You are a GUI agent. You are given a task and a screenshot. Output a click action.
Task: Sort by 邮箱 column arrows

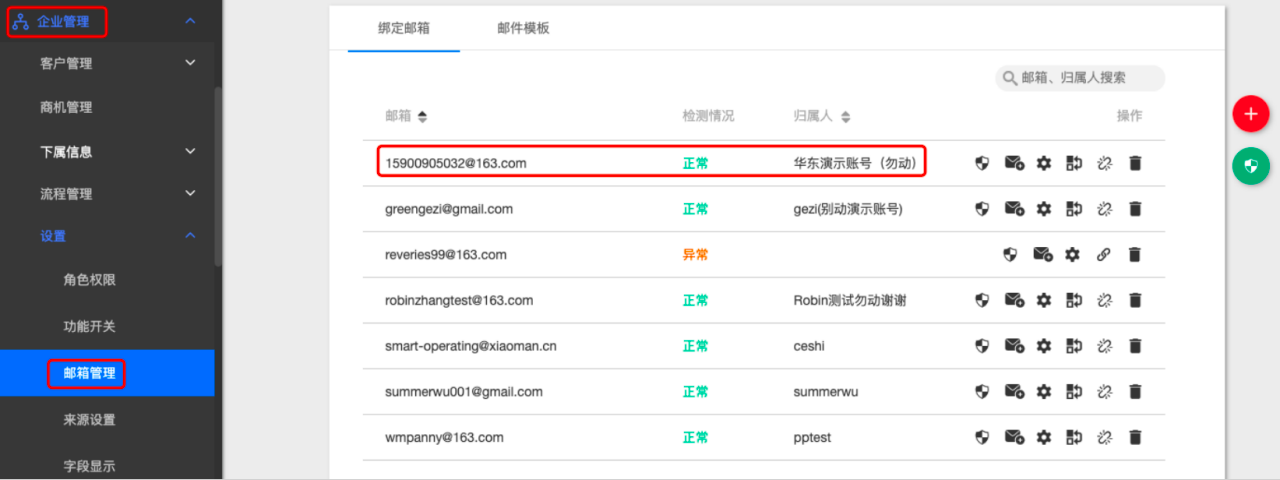(422, 117)
